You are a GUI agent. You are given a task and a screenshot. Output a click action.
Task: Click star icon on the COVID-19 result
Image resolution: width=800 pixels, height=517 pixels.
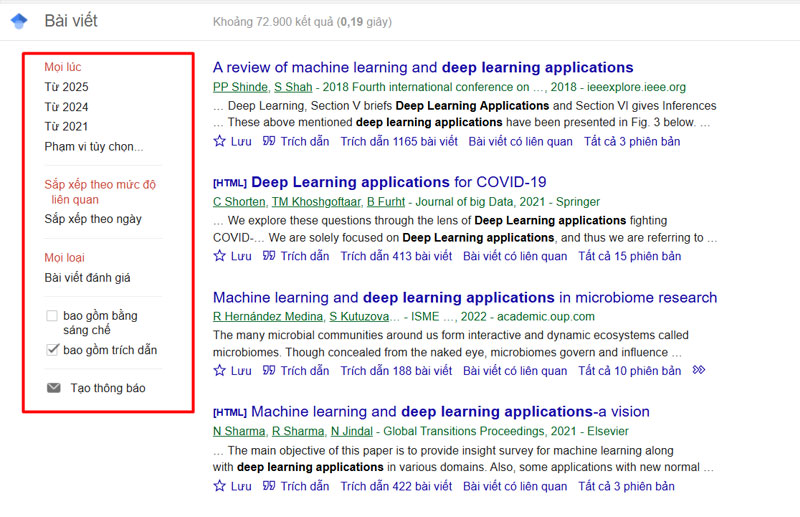coord(220,256)
